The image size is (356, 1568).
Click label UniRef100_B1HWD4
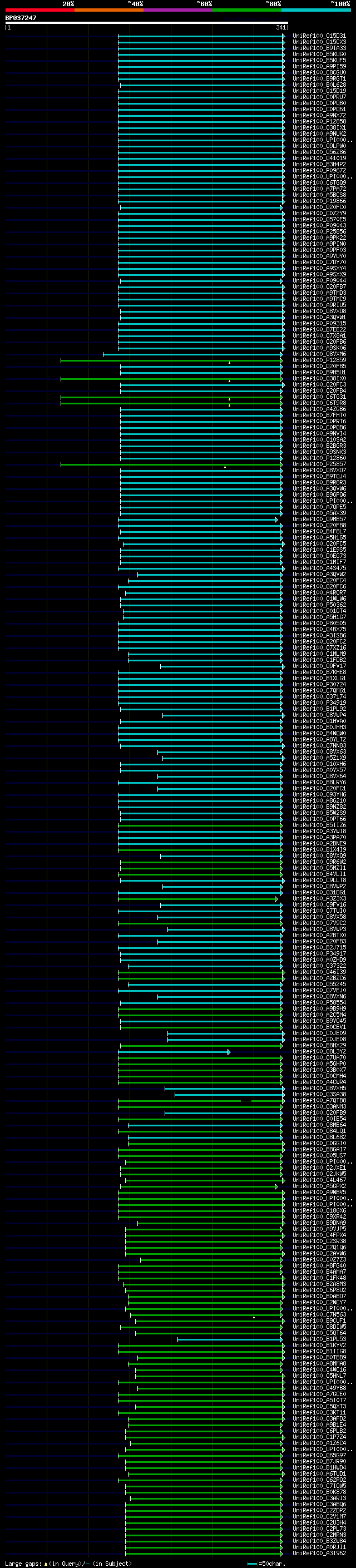coord(319,1467)
